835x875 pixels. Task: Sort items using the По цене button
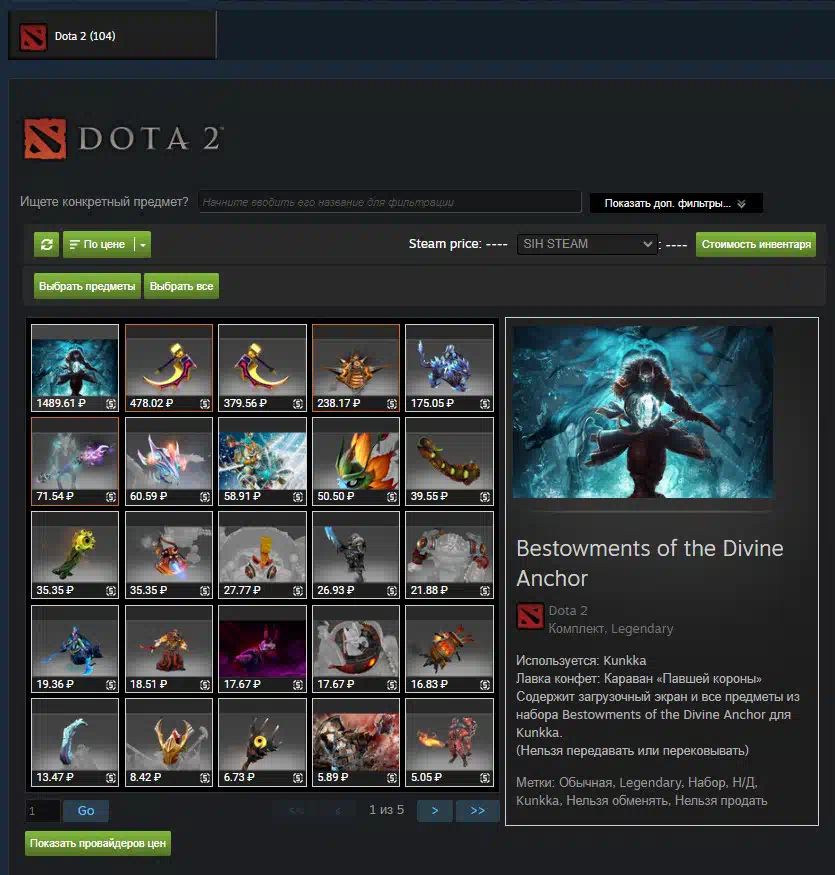[99, 244]
